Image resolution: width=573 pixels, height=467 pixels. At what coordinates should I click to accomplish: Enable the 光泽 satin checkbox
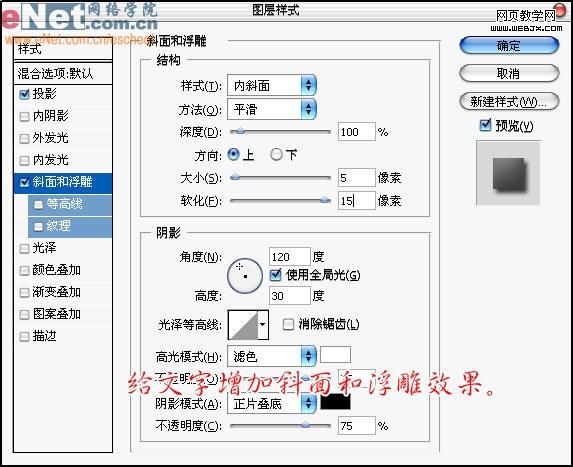click(24, 248)
